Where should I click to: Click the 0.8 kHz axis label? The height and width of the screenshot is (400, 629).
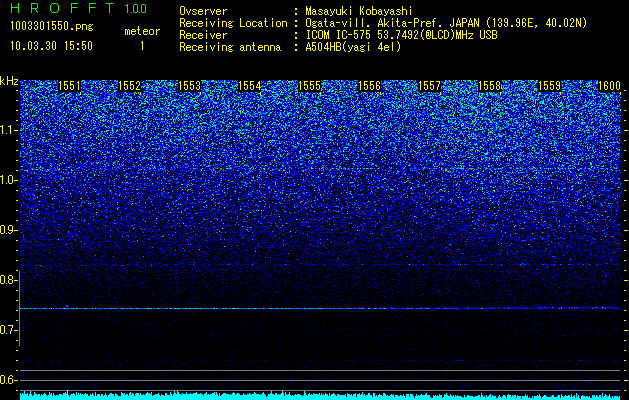tap(8, 280)
